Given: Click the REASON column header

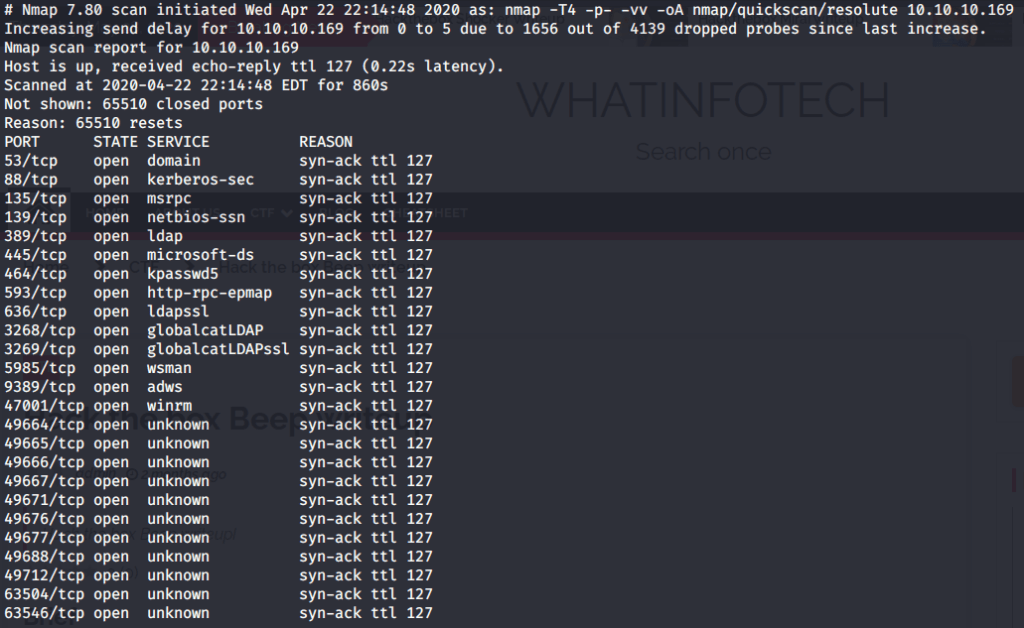Looking at the screenshot, I should 326,142.
